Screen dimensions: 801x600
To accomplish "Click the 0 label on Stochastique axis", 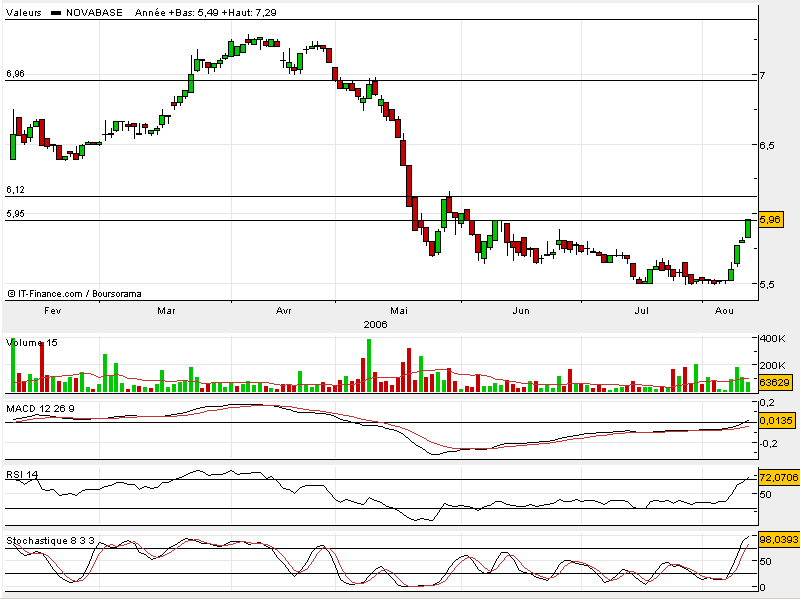I will [x=762, y=588].
